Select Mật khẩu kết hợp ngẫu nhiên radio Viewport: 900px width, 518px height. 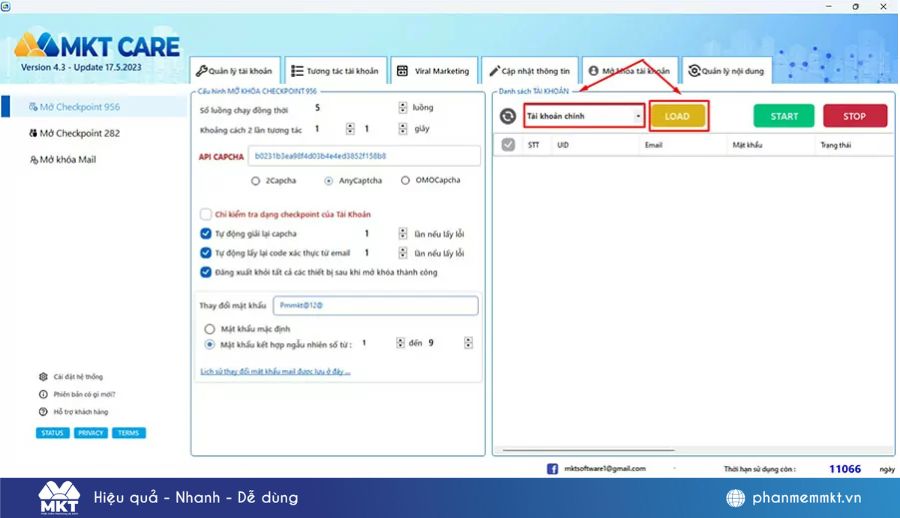(x=210, y=345)
